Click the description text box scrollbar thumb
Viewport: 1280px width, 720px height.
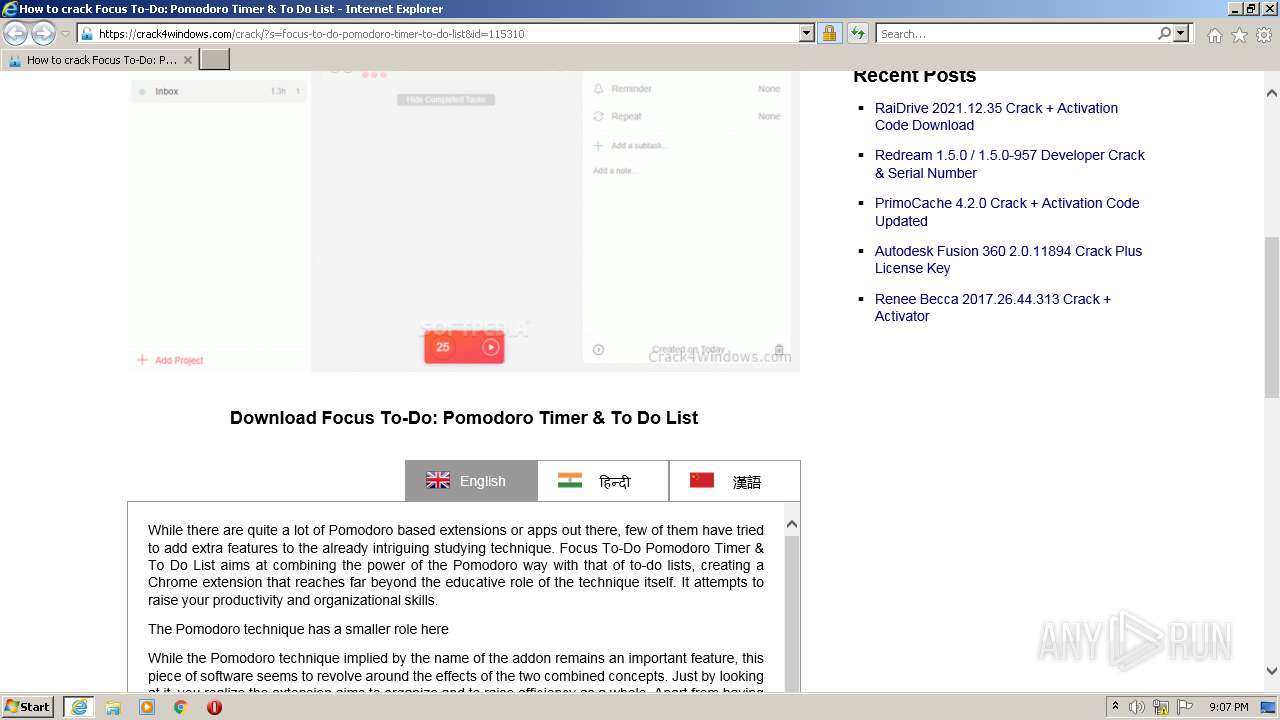click(x=792, y=612)
